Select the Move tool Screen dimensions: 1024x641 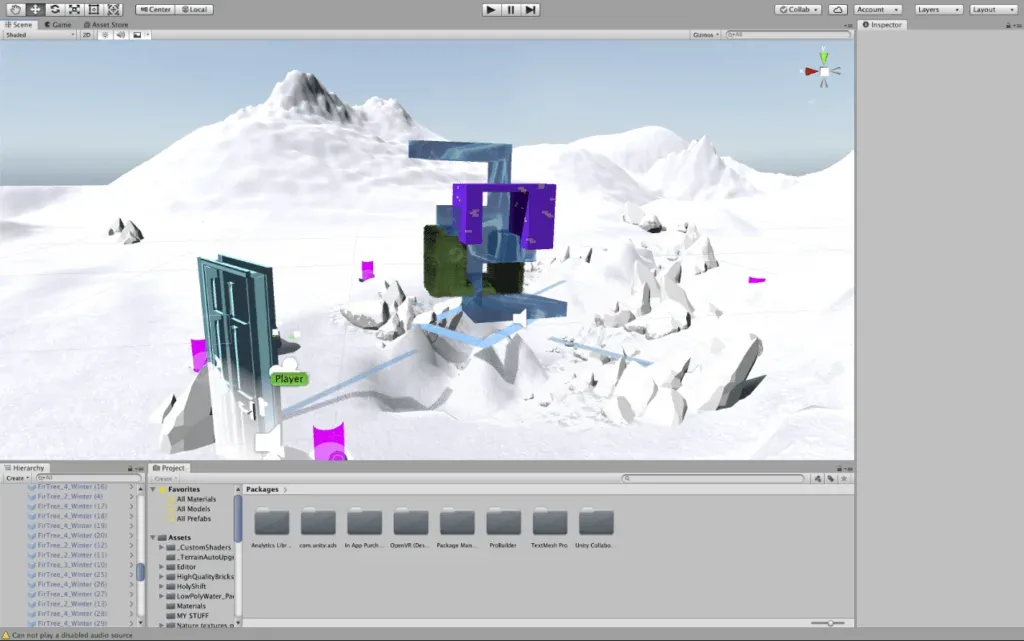point(35,9)
